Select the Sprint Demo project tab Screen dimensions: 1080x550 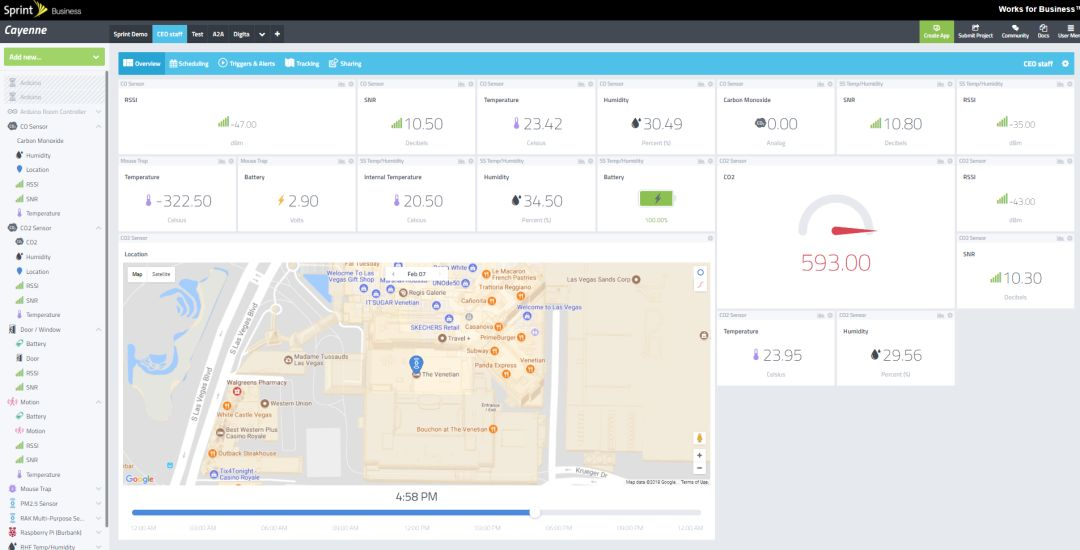(x=130, y=34)
